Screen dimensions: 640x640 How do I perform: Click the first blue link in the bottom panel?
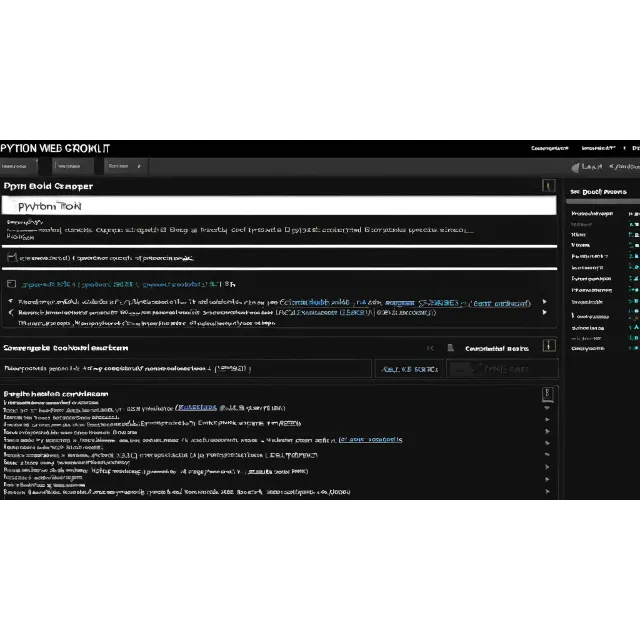pos(197,408)
